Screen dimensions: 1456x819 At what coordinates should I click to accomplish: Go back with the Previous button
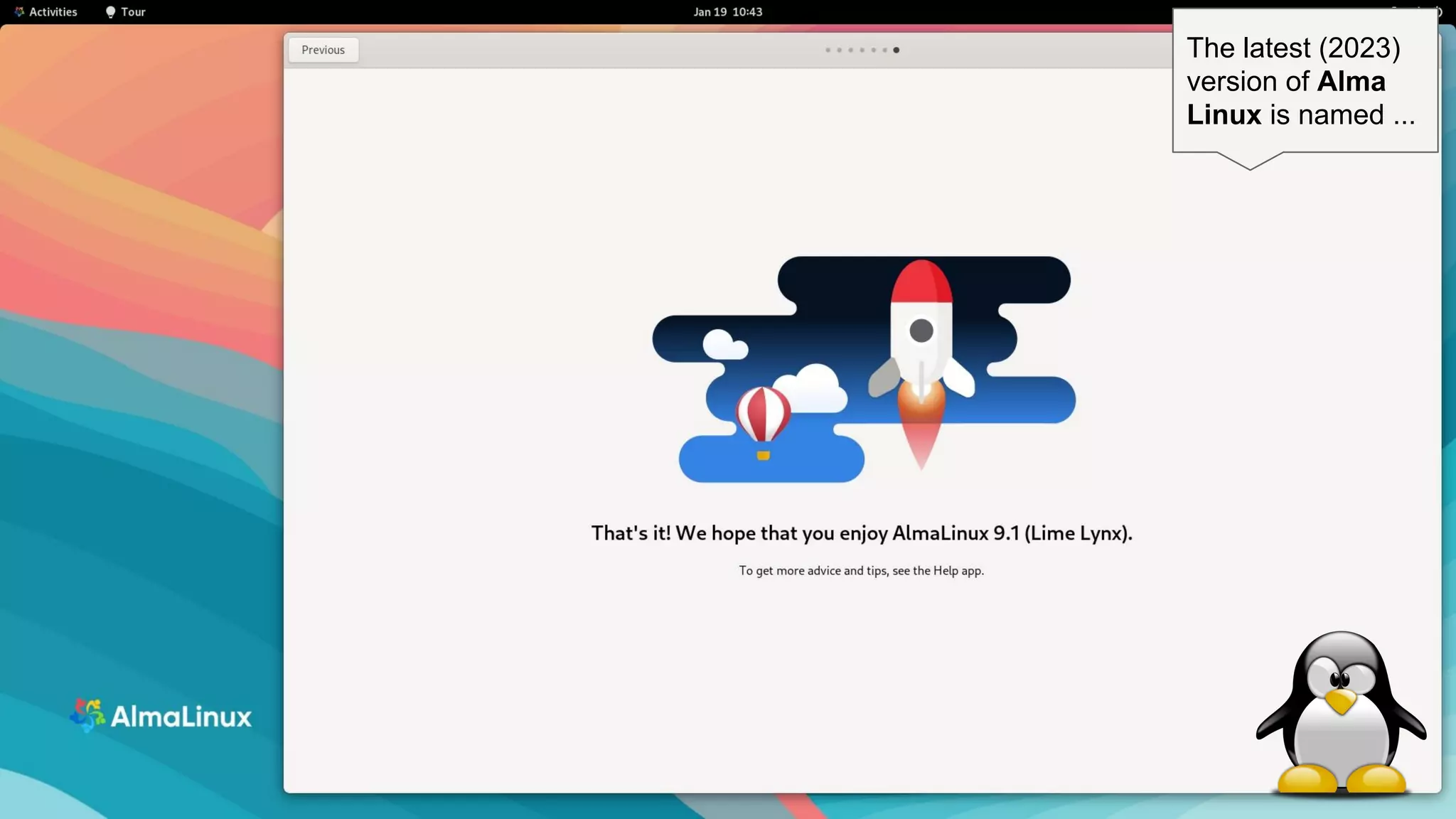pyautogui.click(x=323, y=50)
